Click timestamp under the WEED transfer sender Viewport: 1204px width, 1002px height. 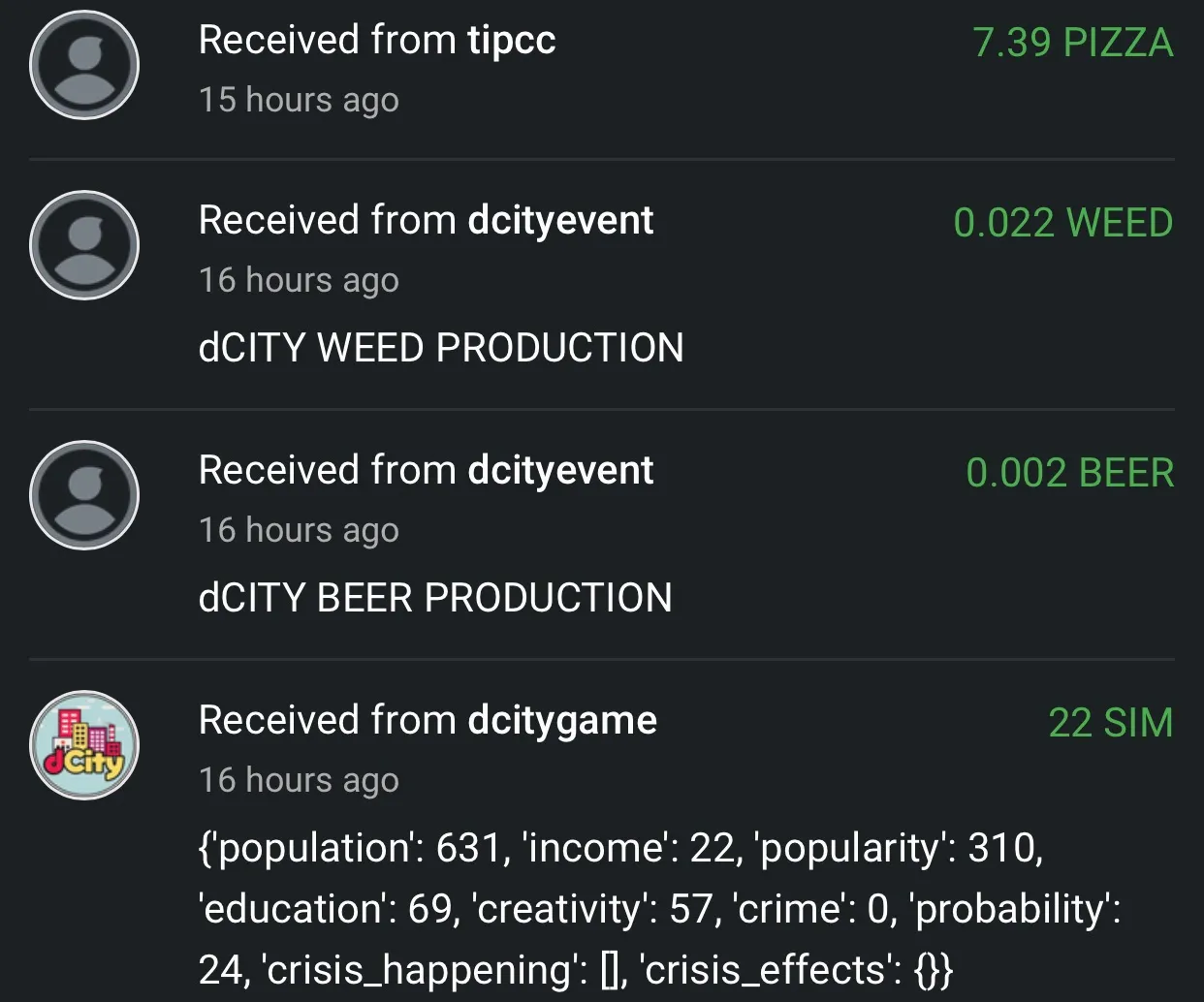[x=299, y=280]
